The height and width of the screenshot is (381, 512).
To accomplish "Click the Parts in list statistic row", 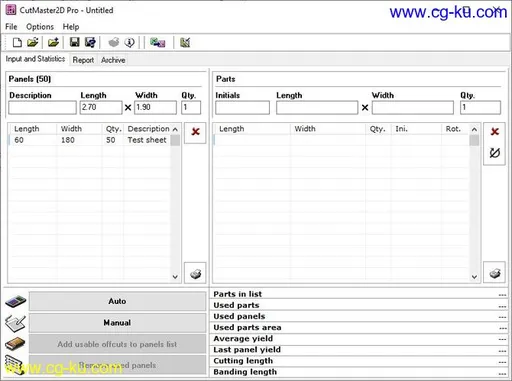I will (359, 294).
